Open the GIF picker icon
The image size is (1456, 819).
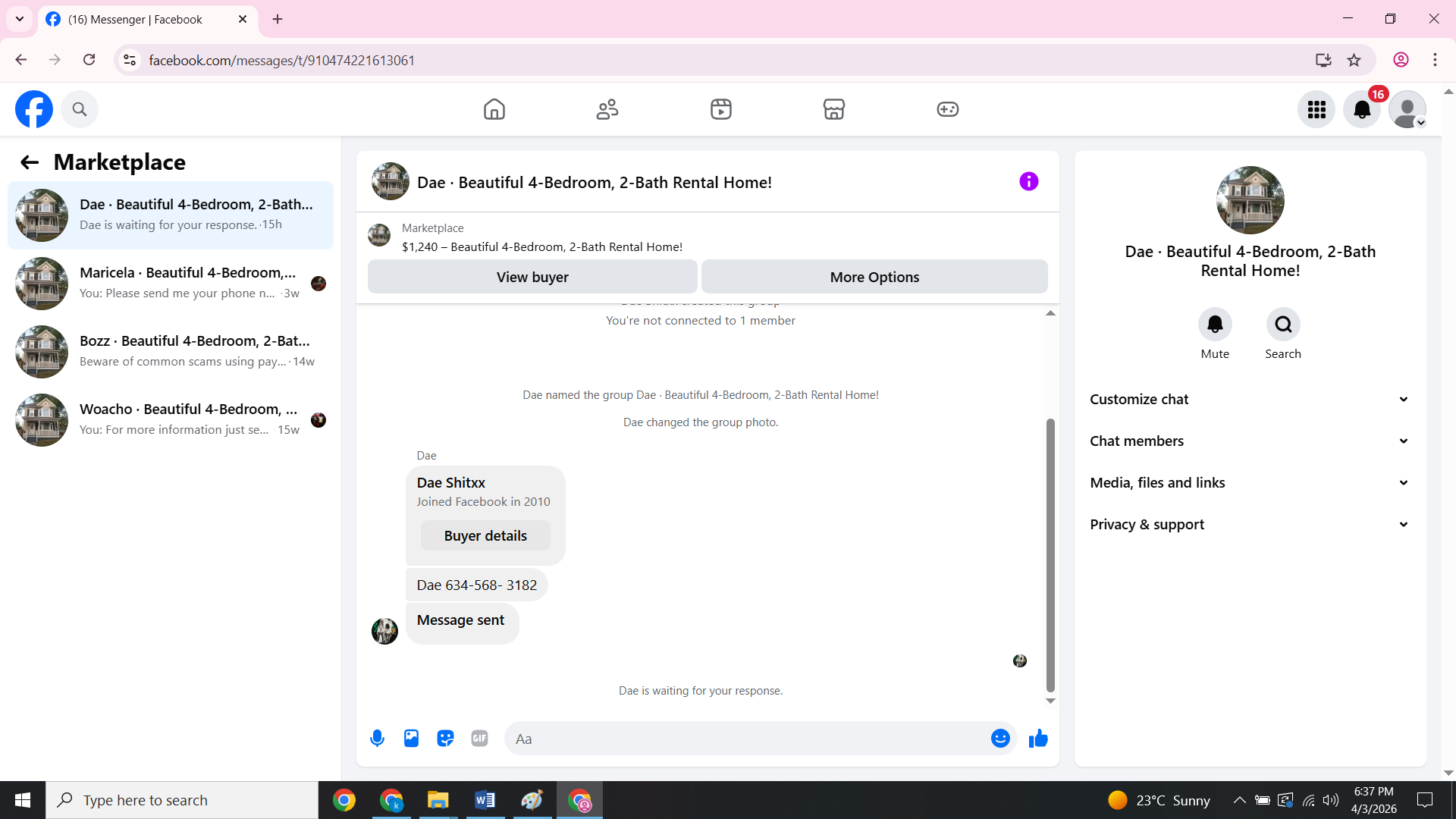[479, 738]
